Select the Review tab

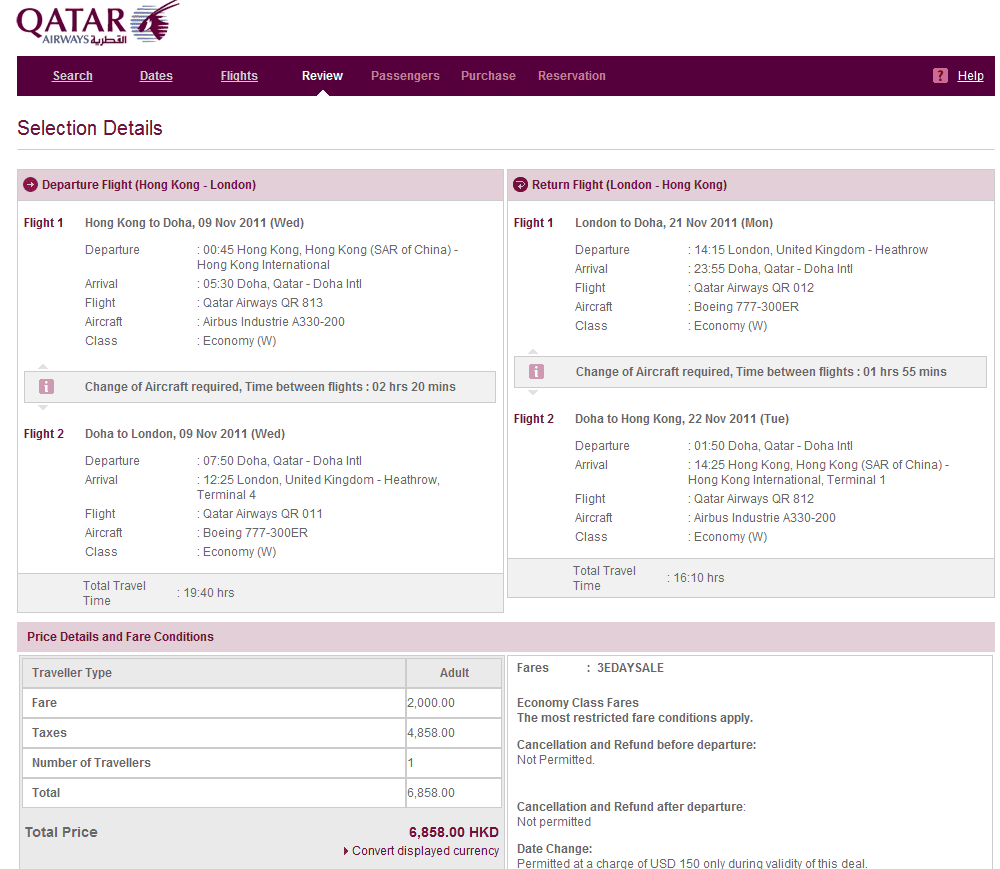[322, 76]
